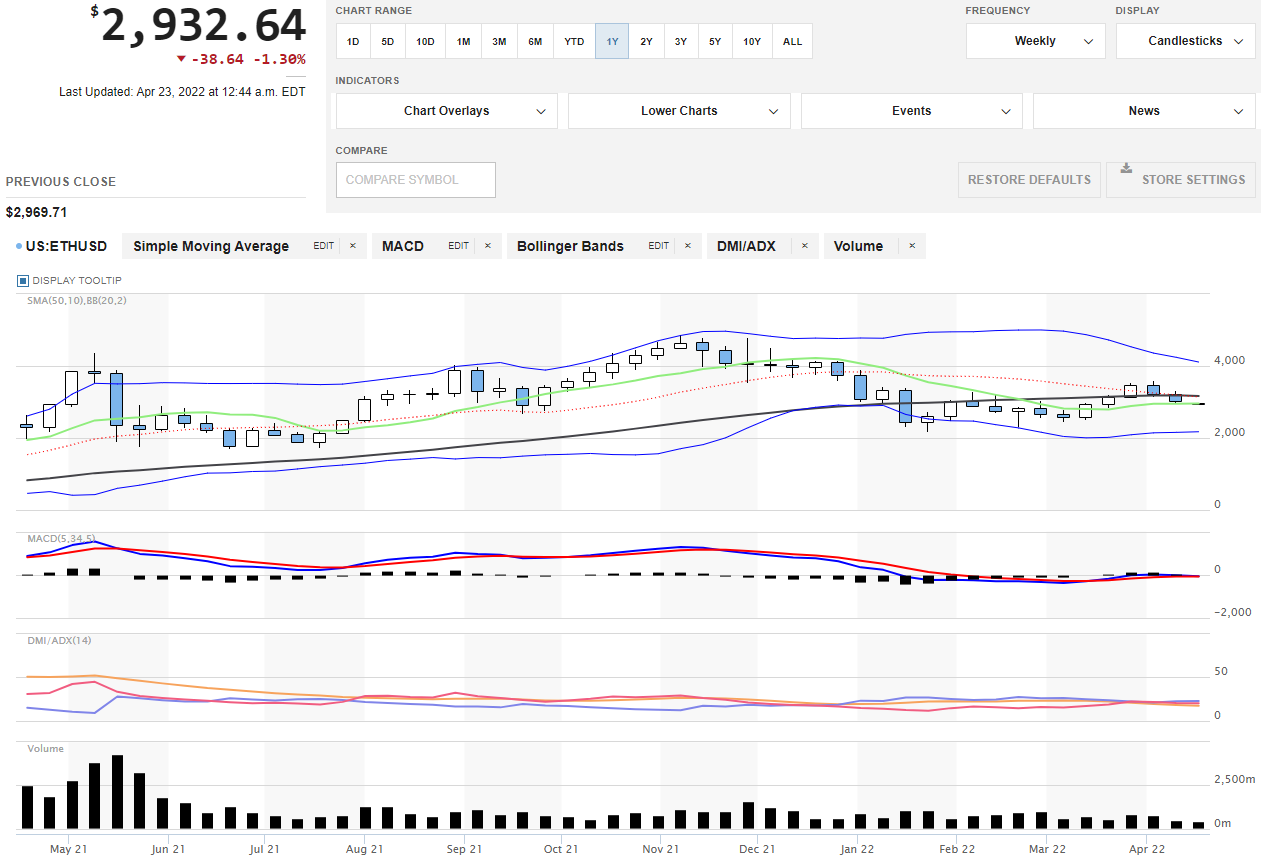Click the red down-arrow price change icon

pyautogui.click(x=180, y=59)
